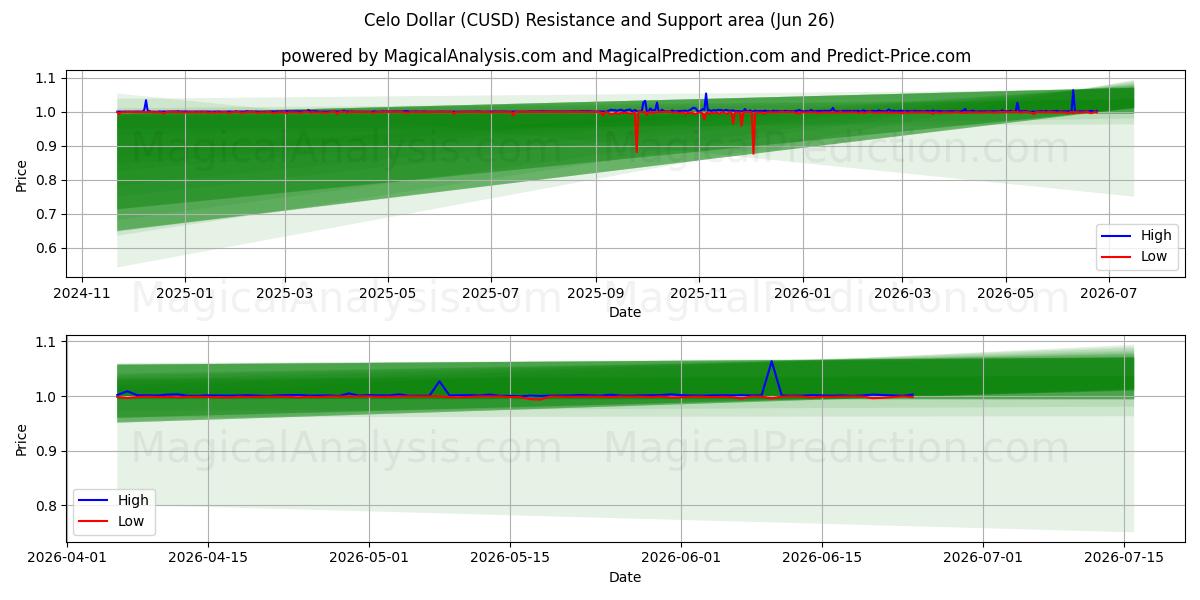The width and height of the screenshot is (1200, 600).
Task: Click the 'Price' axis label of bottom chart
Action: [x=22, y=439]
